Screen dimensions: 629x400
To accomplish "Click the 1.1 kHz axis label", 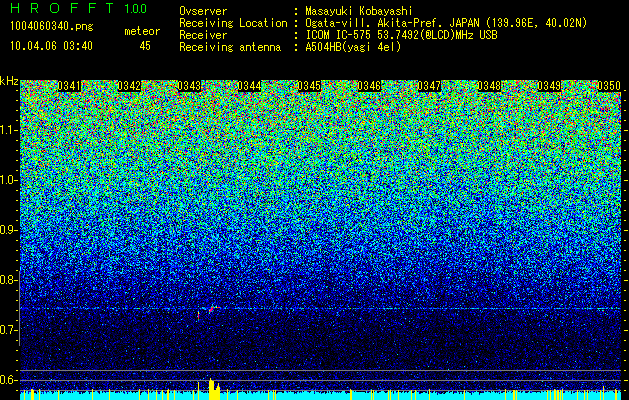I will tap(8, 130).
